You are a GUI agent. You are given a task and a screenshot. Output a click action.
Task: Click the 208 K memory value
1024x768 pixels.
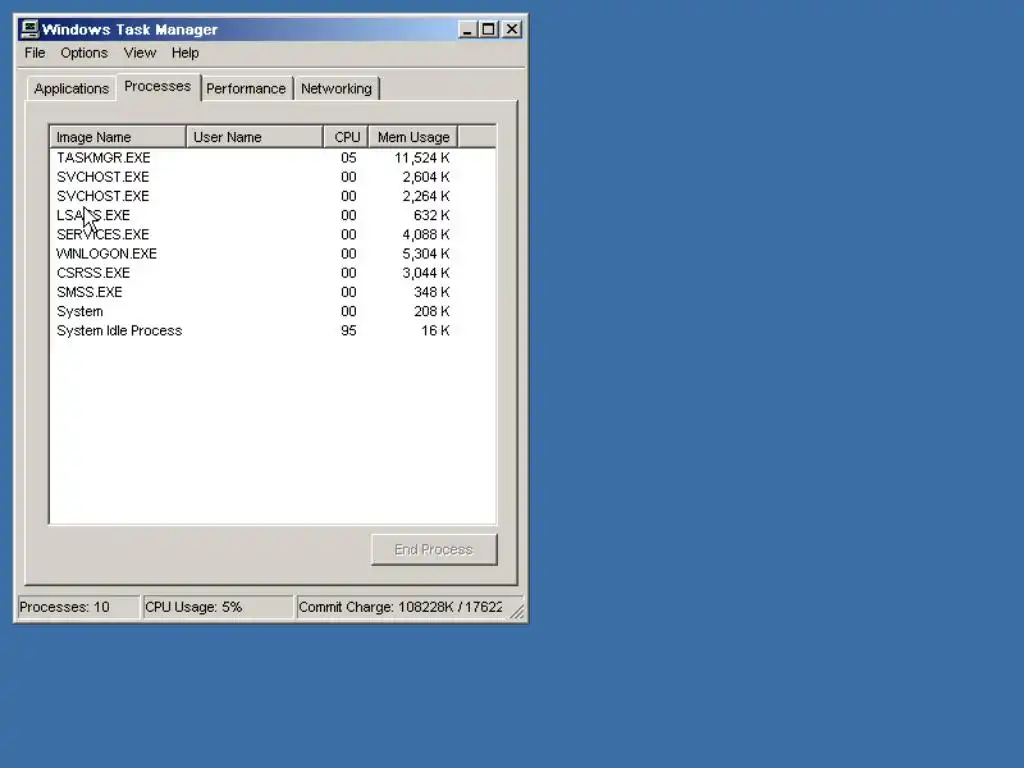432,312
